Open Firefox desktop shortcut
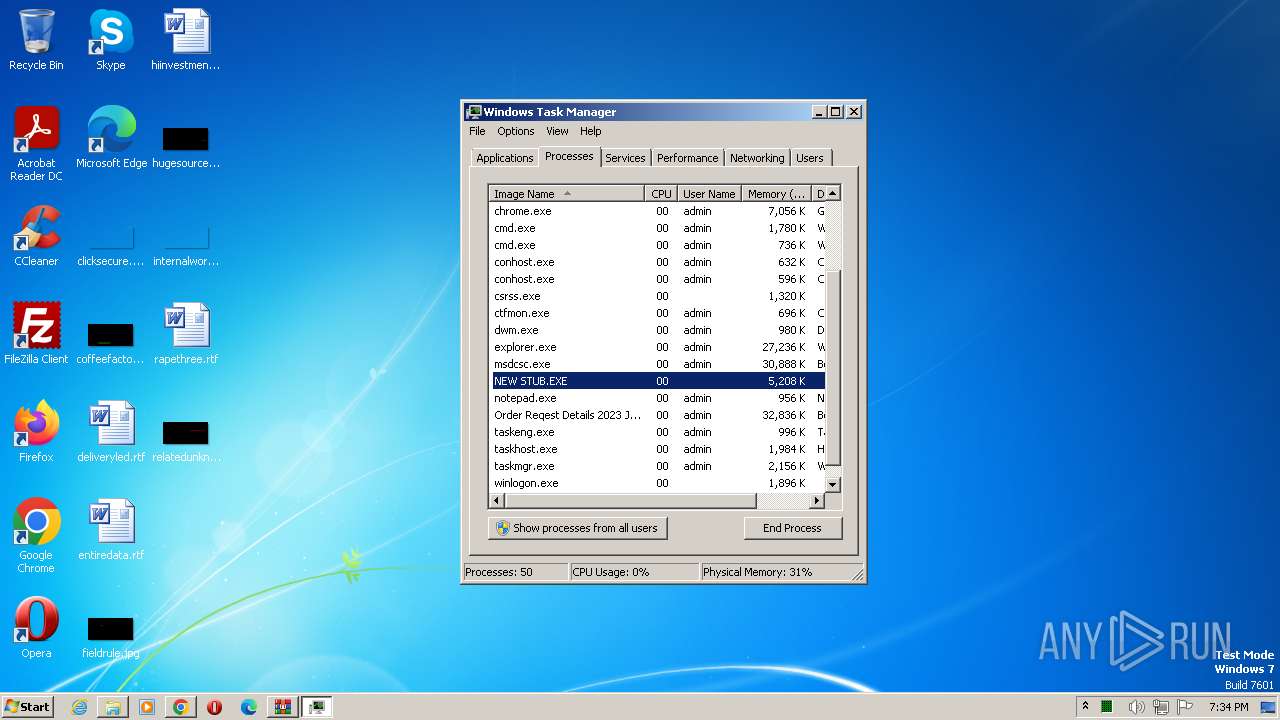The height and width of the screenshot is (720, 1280). click(36, 431)
